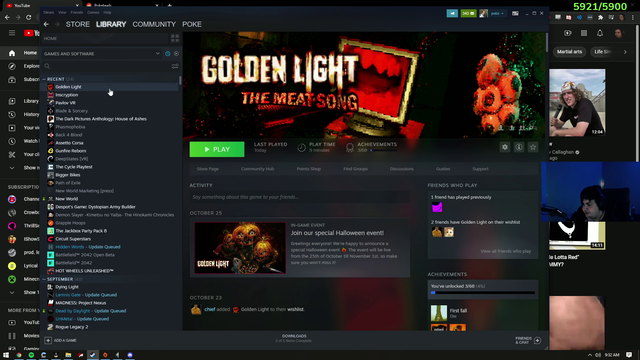Open the Steam menu in the menu bar
Viewport: 640px width, 360px height.
pyautogui.click(x=49, y=13)
